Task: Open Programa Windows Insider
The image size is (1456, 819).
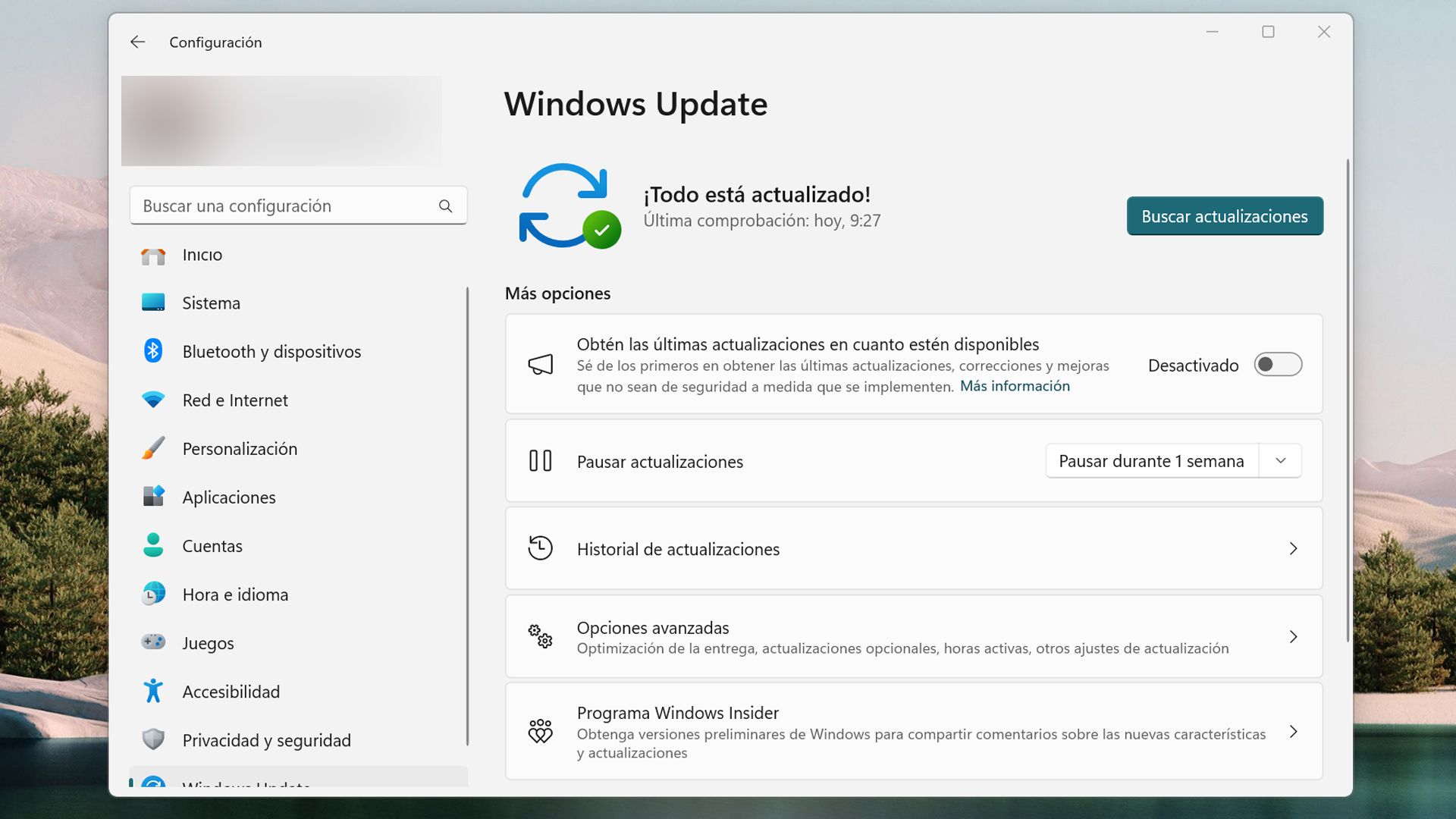Action: coord(914,731)
